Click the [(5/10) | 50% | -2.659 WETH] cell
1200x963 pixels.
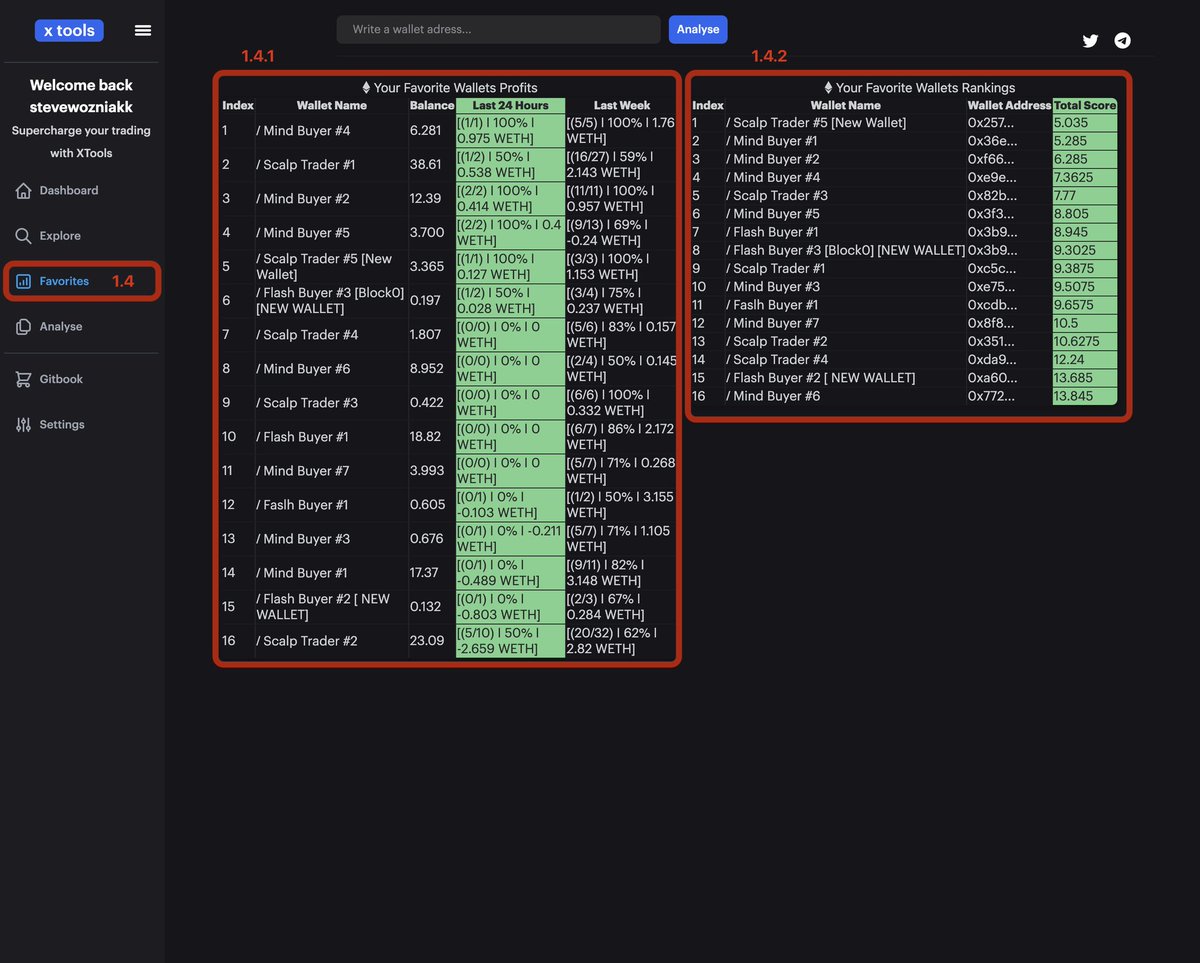point(511,641)
